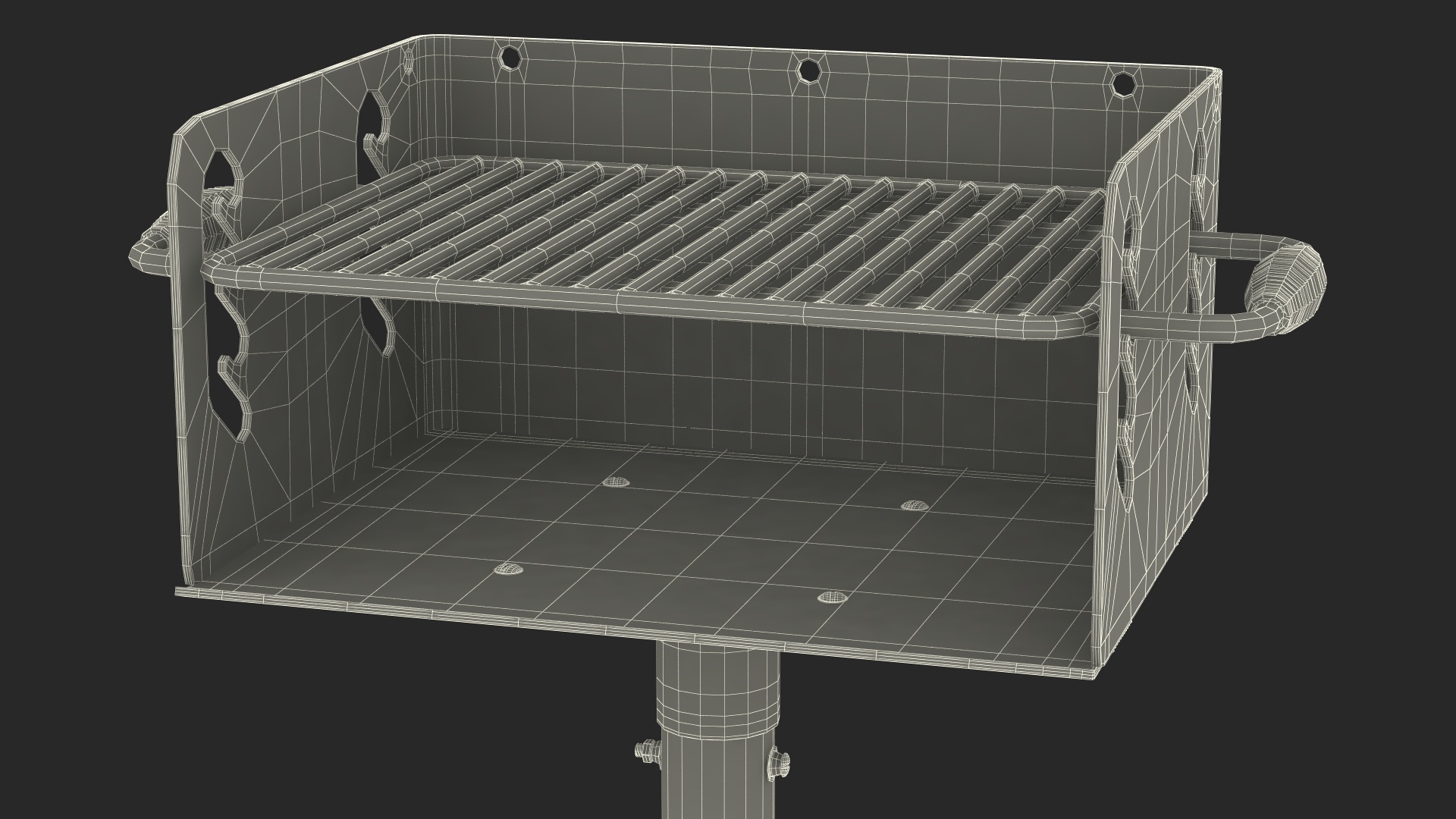Click the rear-right bump on the base plate

(915, 505)
